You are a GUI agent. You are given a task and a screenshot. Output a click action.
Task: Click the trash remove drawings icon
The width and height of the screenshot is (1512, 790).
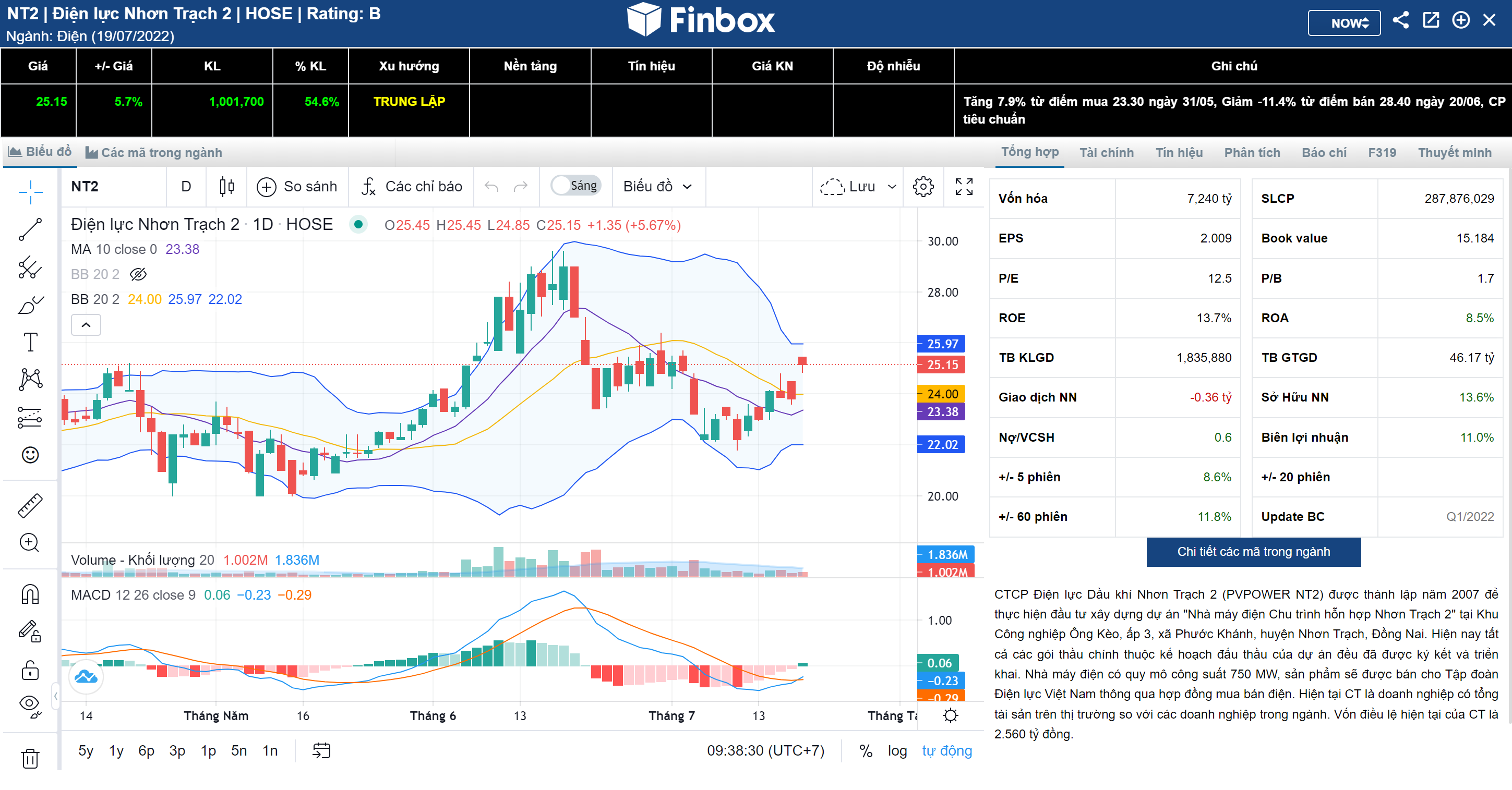30,758
